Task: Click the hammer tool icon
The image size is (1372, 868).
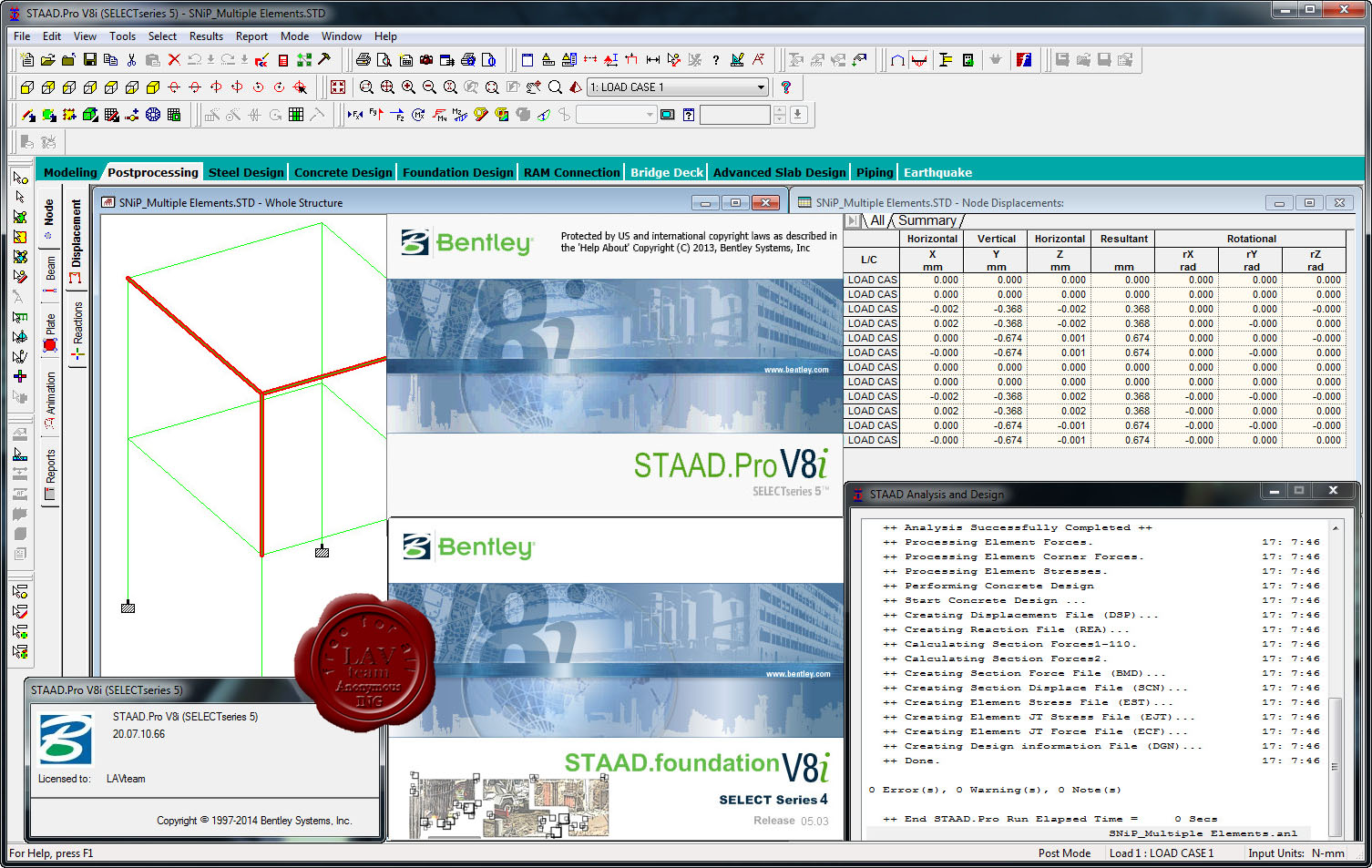Action: (324, 60)
